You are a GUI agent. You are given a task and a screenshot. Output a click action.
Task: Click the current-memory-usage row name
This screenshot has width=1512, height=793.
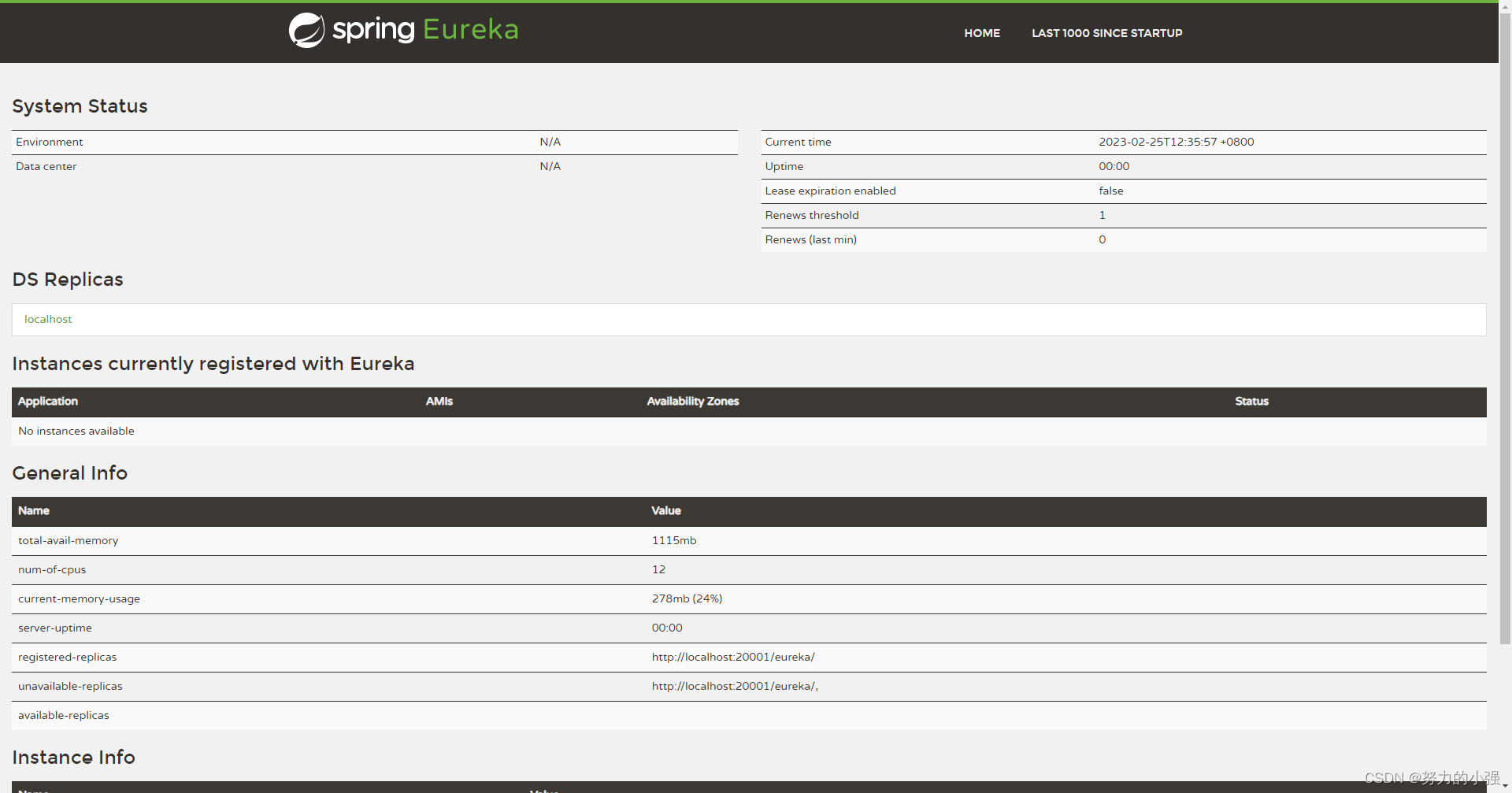pyautogui.click(x=79, y=598)
